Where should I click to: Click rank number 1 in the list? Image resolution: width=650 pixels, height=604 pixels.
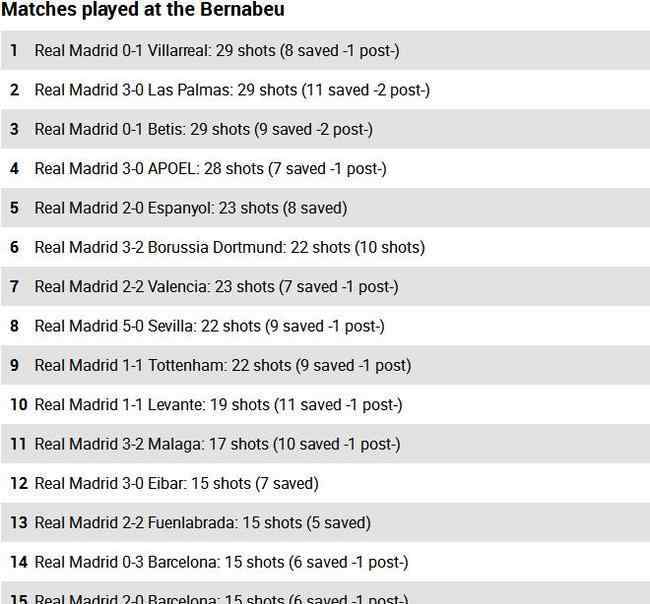[14, 50]
